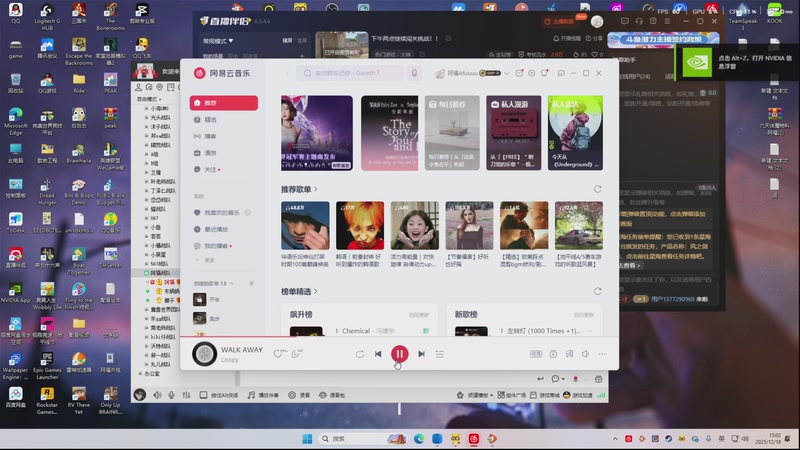Go back using the arrow left of search
This screenshot has width=800, height=450.
287,73
